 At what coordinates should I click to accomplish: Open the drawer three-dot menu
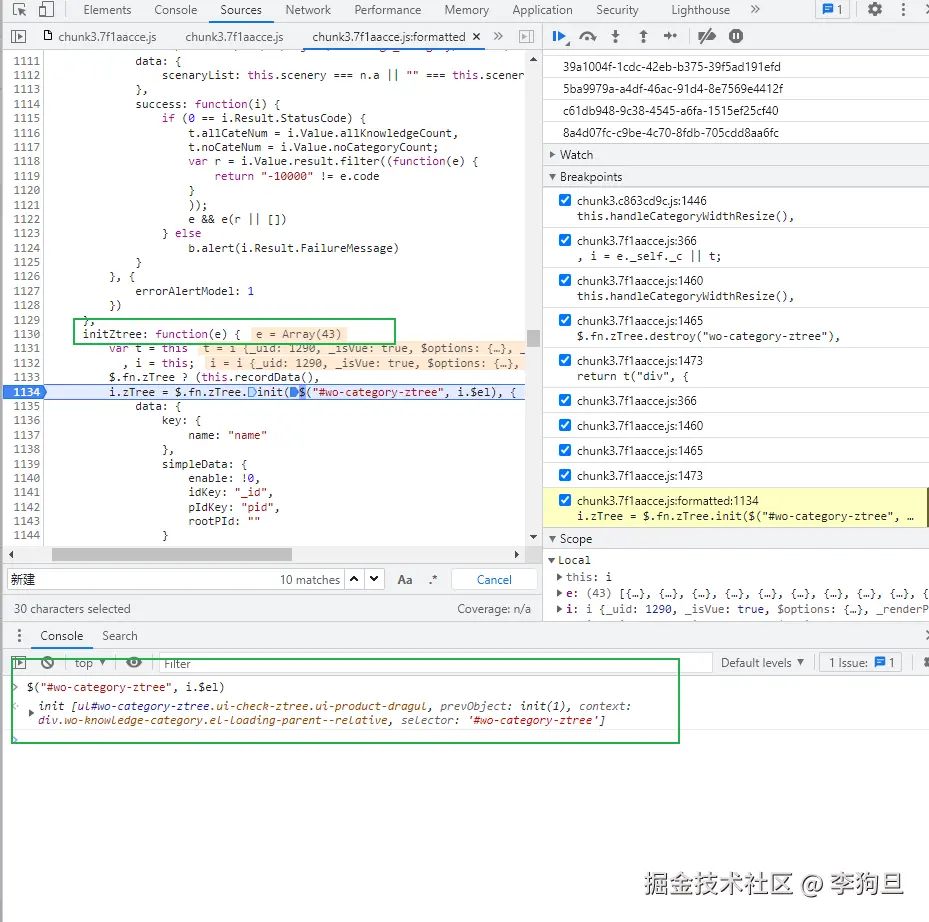[x=19, y=636]
